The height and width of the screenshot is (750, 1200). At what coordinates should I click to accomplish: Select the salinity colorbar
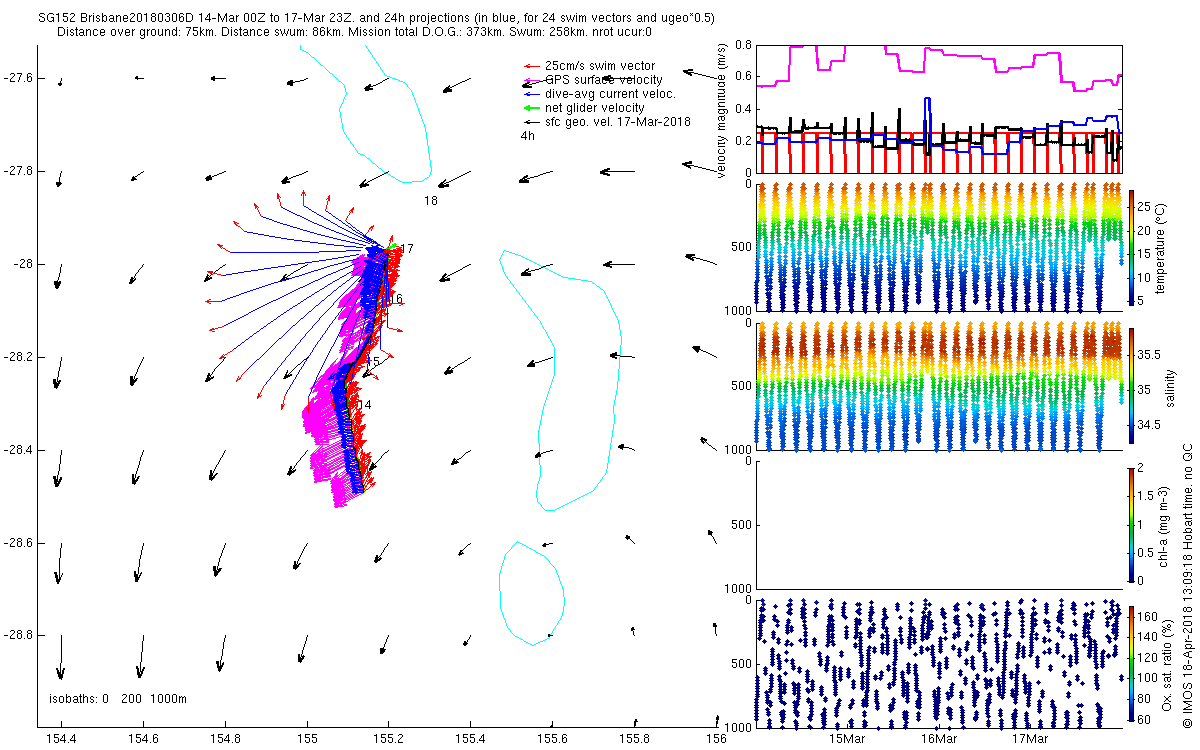(x=1131, y=388)
